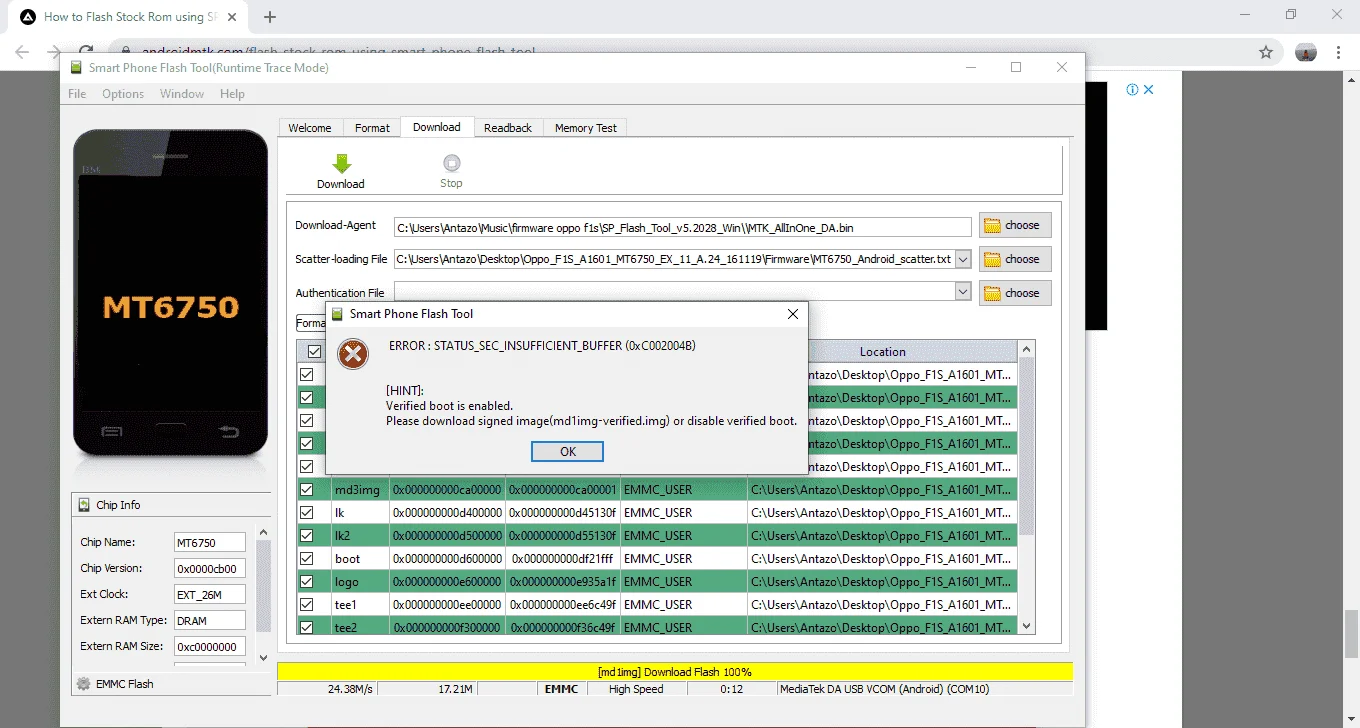Uncheck the lk partition checkbox

(x=307, y=513)
